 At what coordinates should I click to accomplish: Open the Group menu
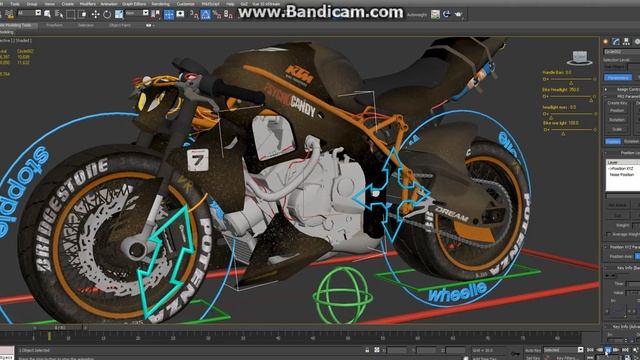(x=32, y=4)
